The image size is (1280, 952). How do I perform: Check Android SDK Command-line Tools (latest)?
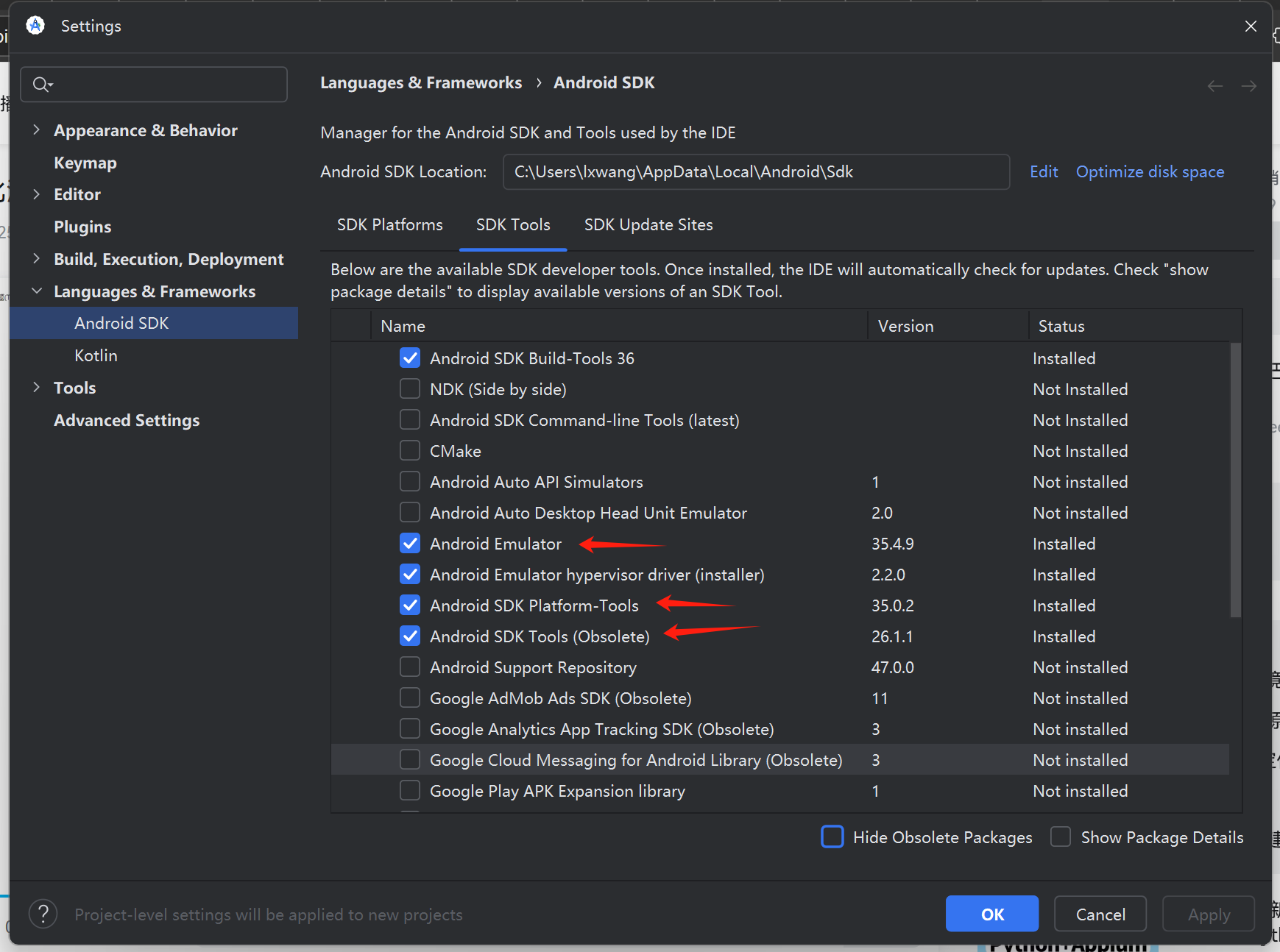pyautogui.click(x=410, y=420)
